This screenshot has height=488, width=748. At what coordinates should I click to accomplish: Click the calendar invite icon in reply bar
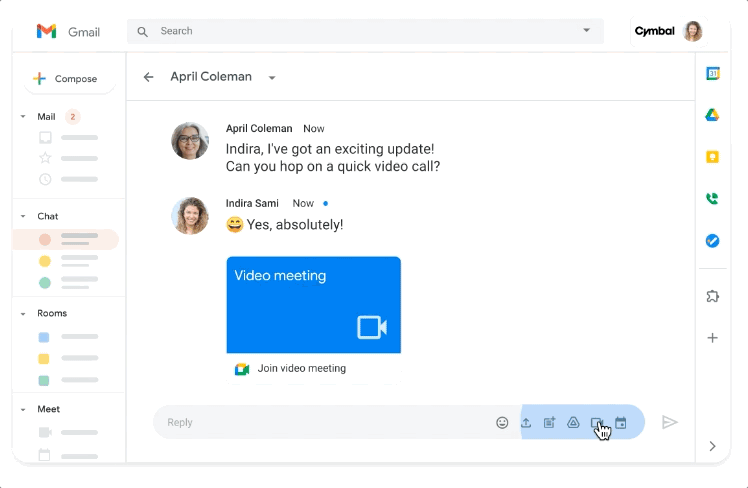coord(621,423)
